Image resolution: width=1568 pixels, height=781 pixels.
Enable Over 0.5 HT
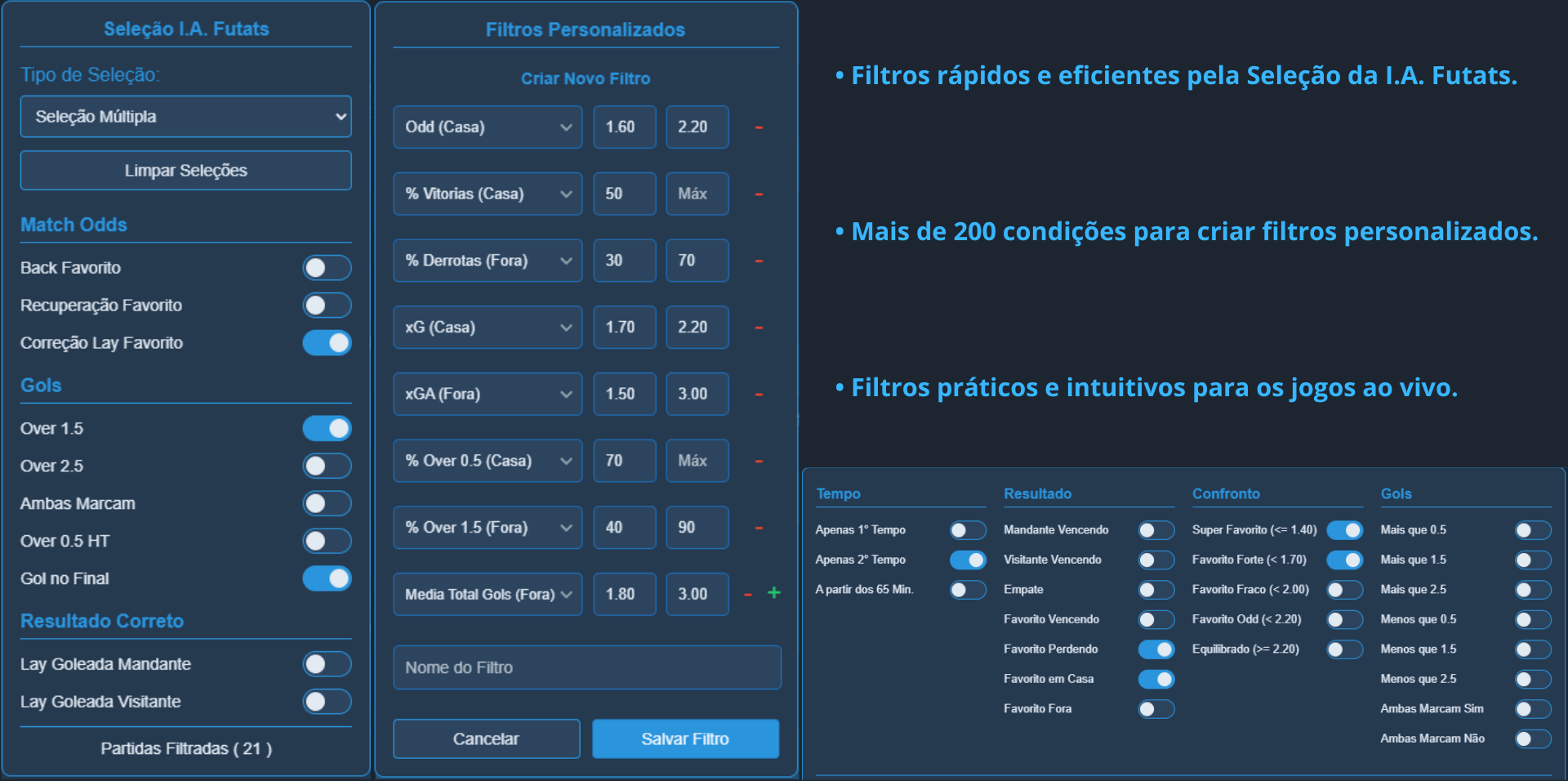coord(327,542)
